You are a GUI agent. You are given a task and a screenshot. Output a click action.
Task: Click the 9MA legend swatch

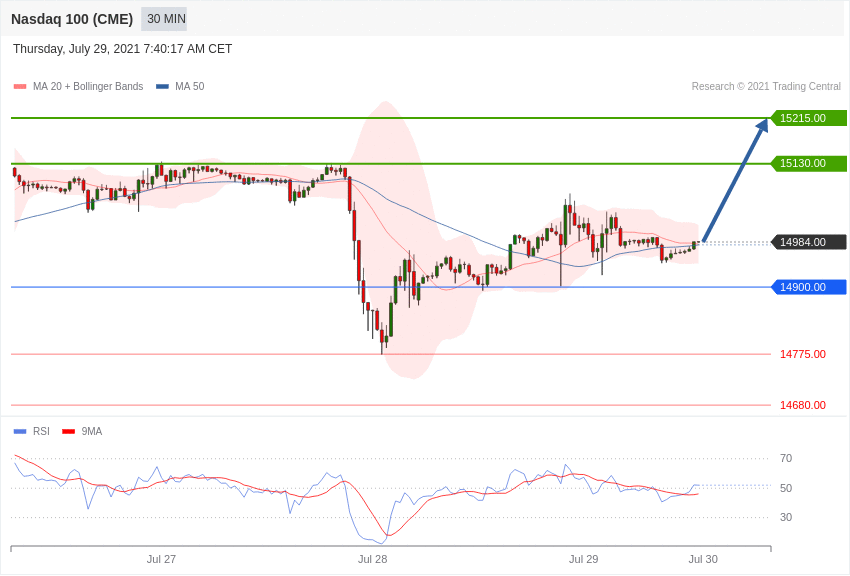click(x=69, y=432)
